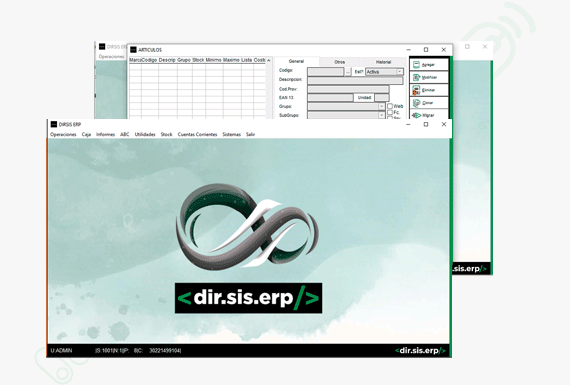Screen dimensions: 570x385
Task: Open the Operaciones menu
Action: [63, 135]
